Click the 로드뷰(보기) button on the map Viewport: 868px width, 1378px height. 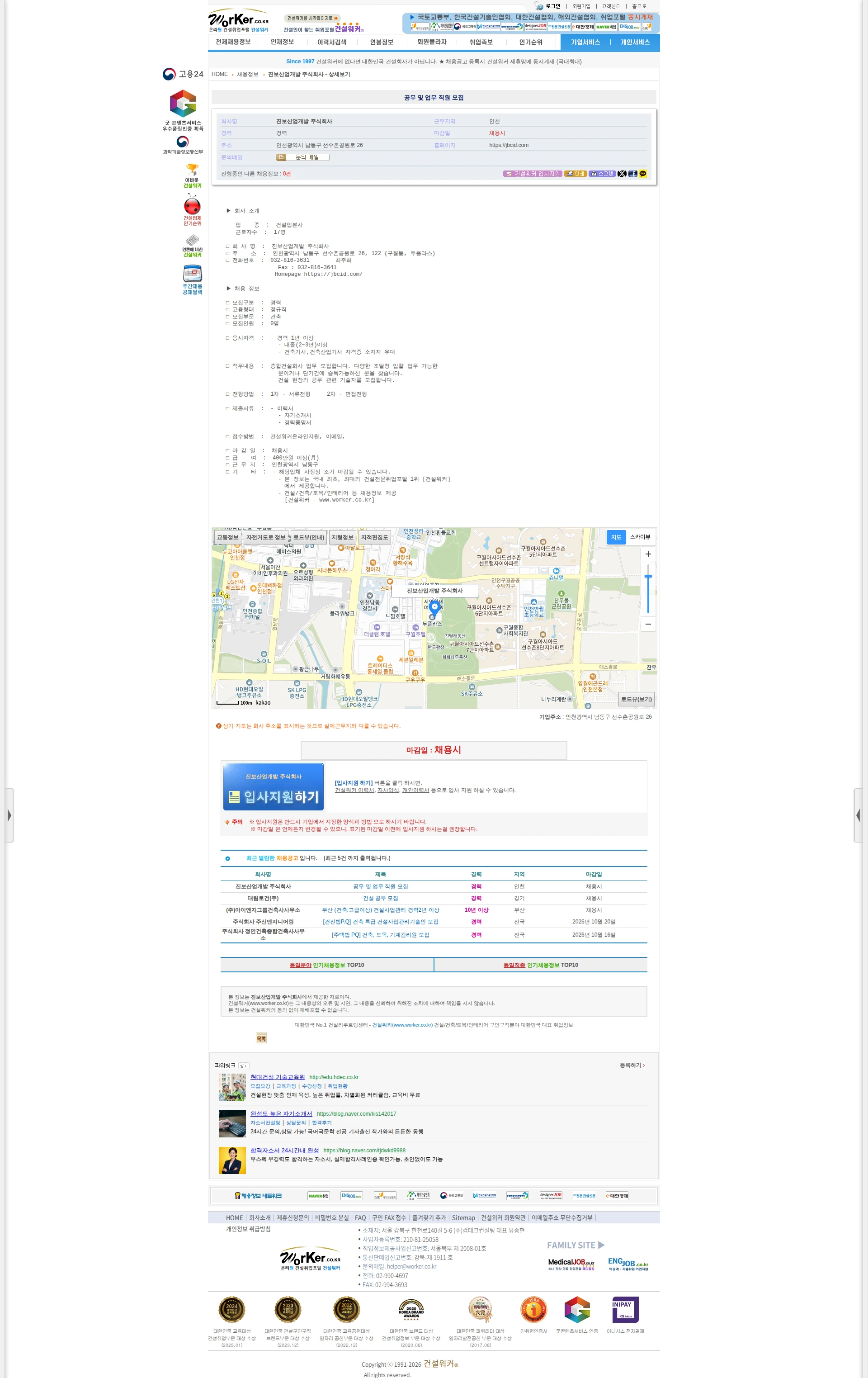tap(636, 699)
